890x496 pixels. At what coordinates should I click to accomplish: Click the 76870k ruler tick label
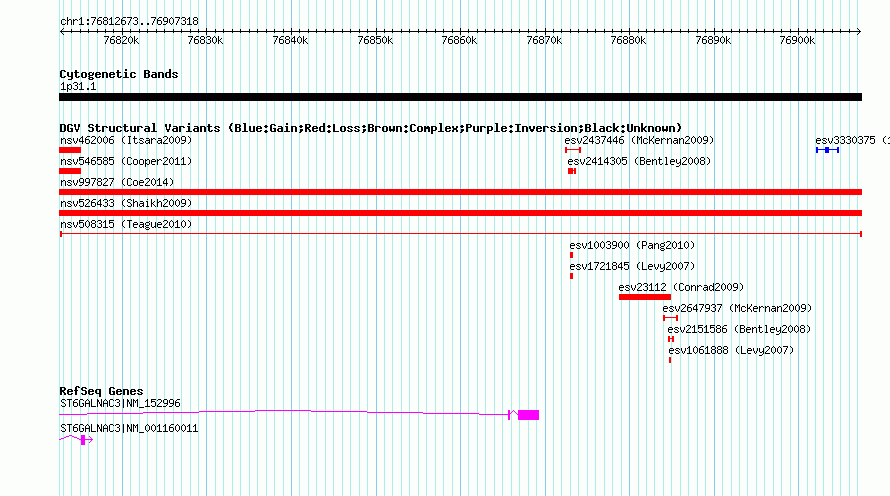click(544, 40)
